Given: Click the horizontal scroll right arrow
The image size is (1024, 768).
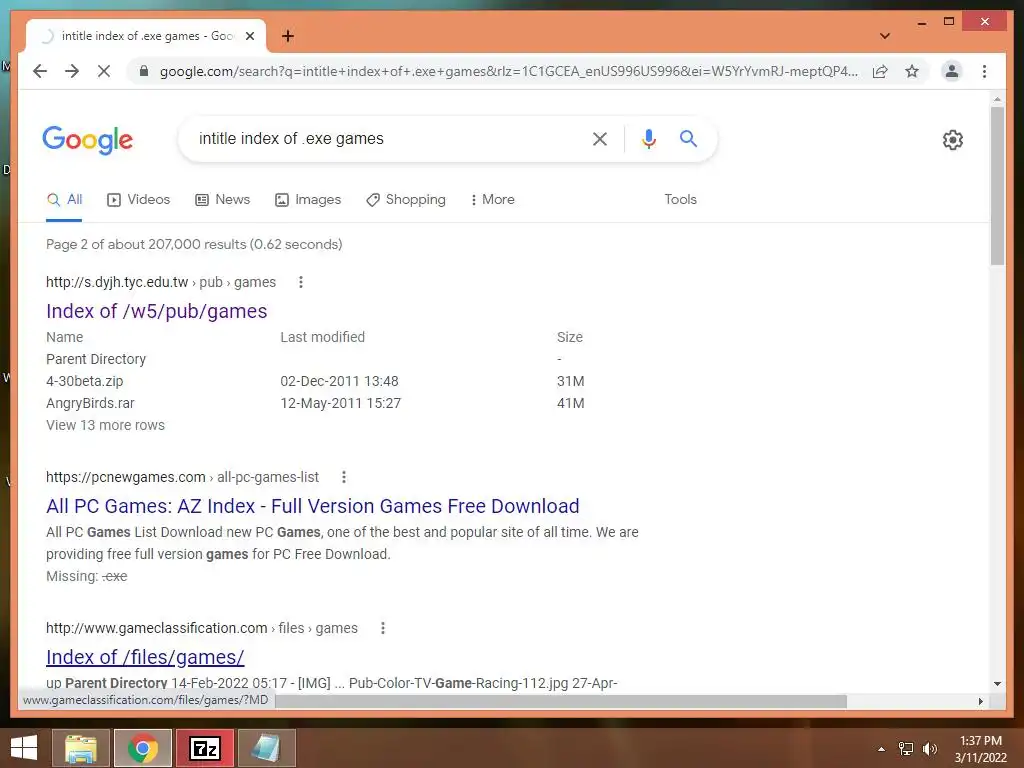Looking at the screenshot, I should tap(980, 701).
